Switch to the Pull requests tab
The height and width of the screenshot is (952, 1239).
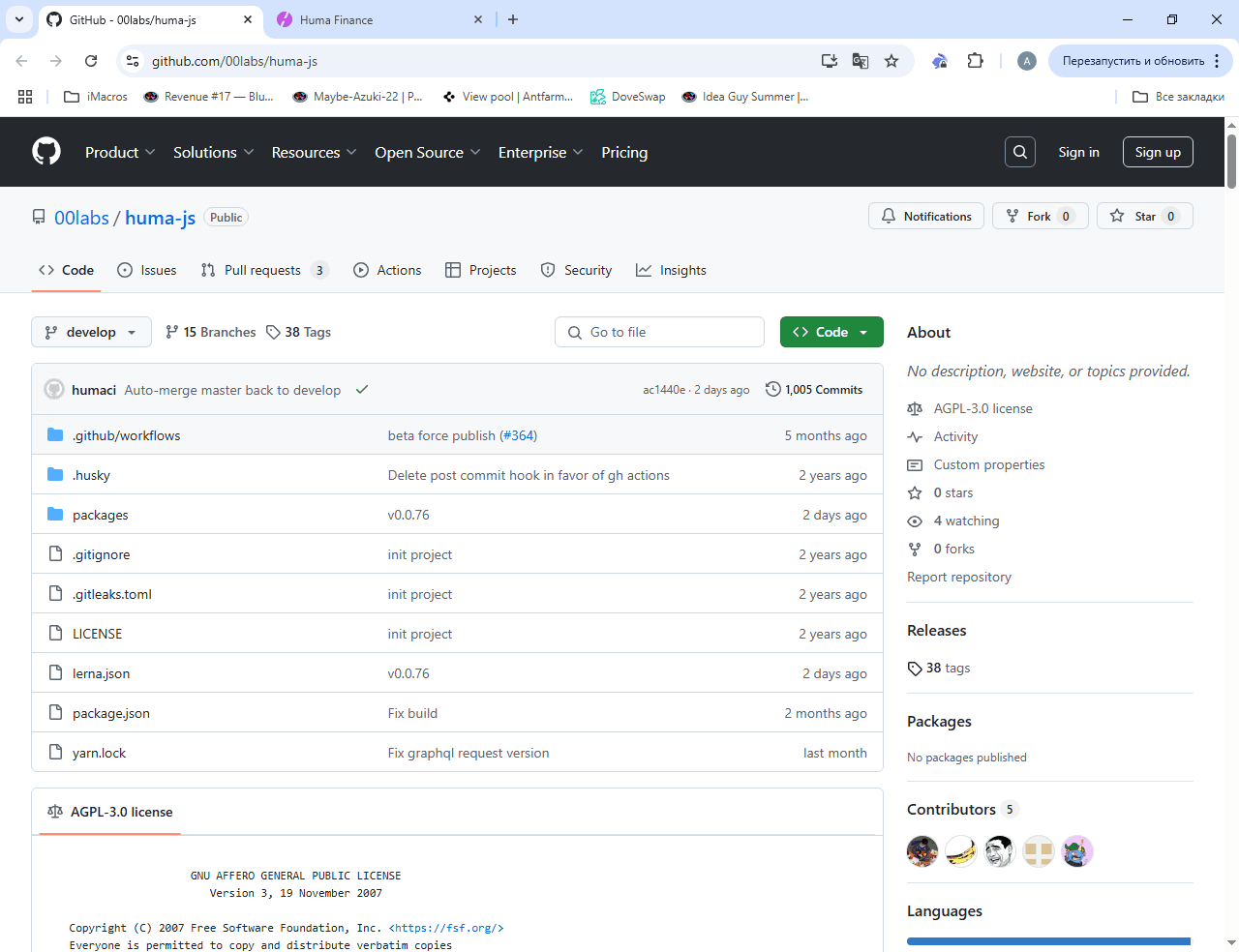(264, 270)
